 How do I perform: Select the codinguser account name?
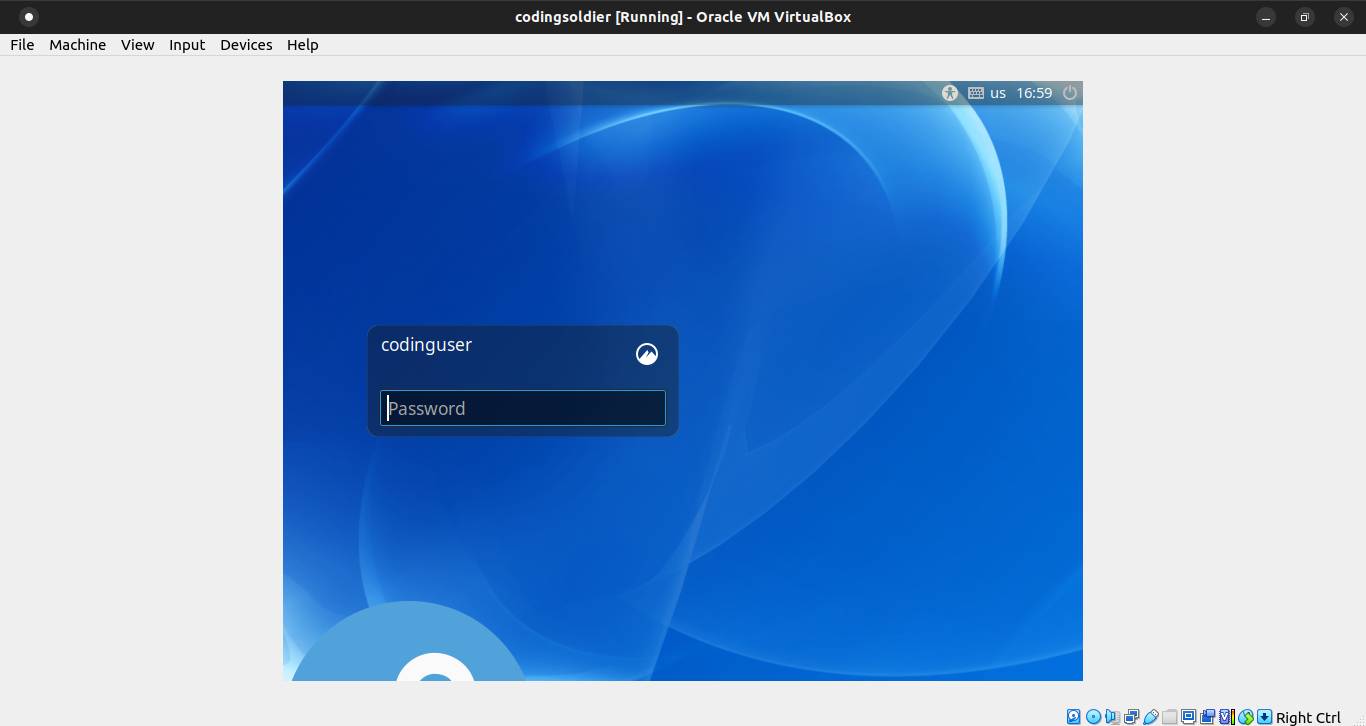[x=426, y=345]
